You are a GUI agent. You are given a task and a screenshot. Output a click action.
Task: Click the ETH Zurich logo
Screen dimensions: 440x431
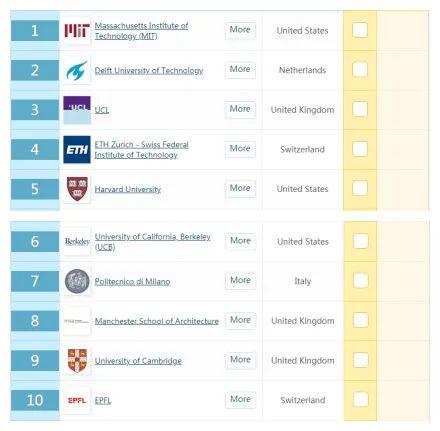coord(77,149)
